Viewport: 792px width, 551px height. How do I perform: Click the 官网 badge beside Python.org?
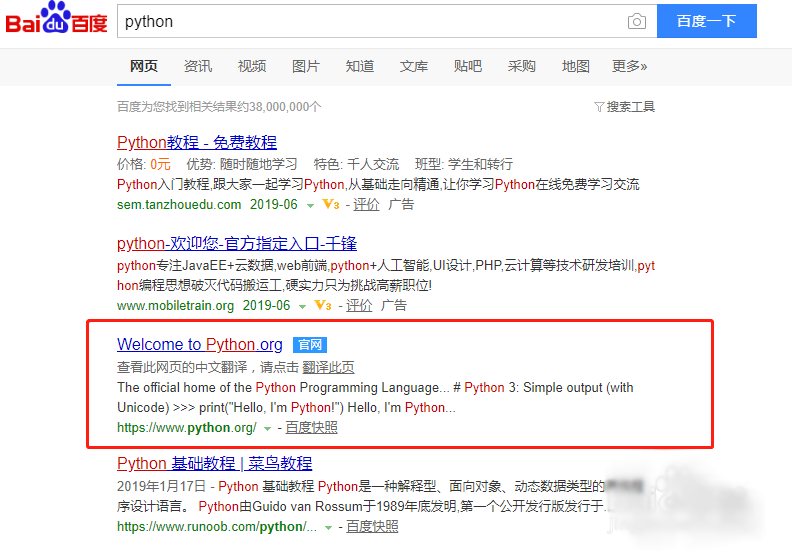(x=310, y=345)
